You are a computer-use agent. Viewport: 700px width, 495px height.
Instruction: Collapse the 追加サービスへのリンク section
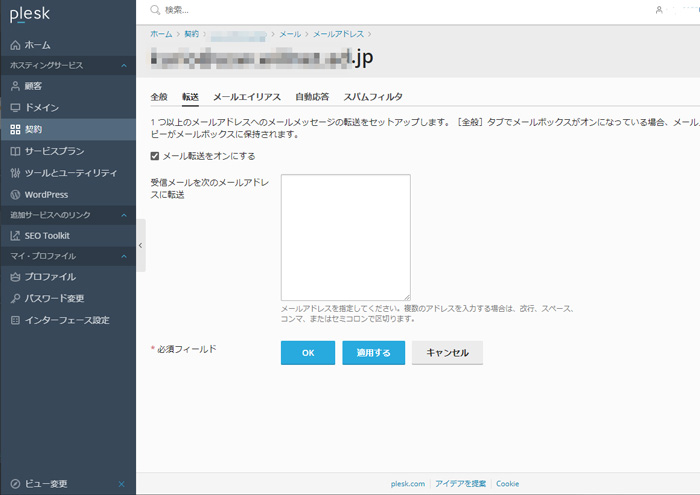[x=123, y=215]
